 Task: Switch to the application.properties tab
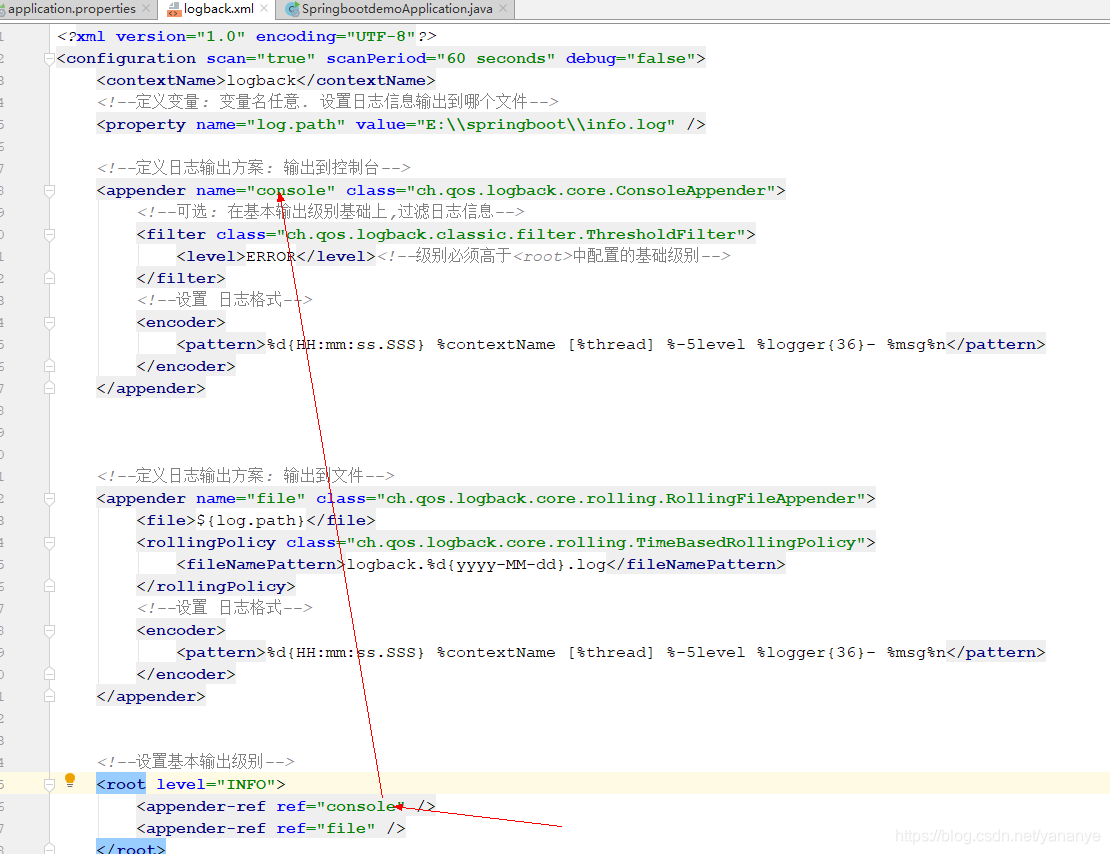(x=71, y=8)
